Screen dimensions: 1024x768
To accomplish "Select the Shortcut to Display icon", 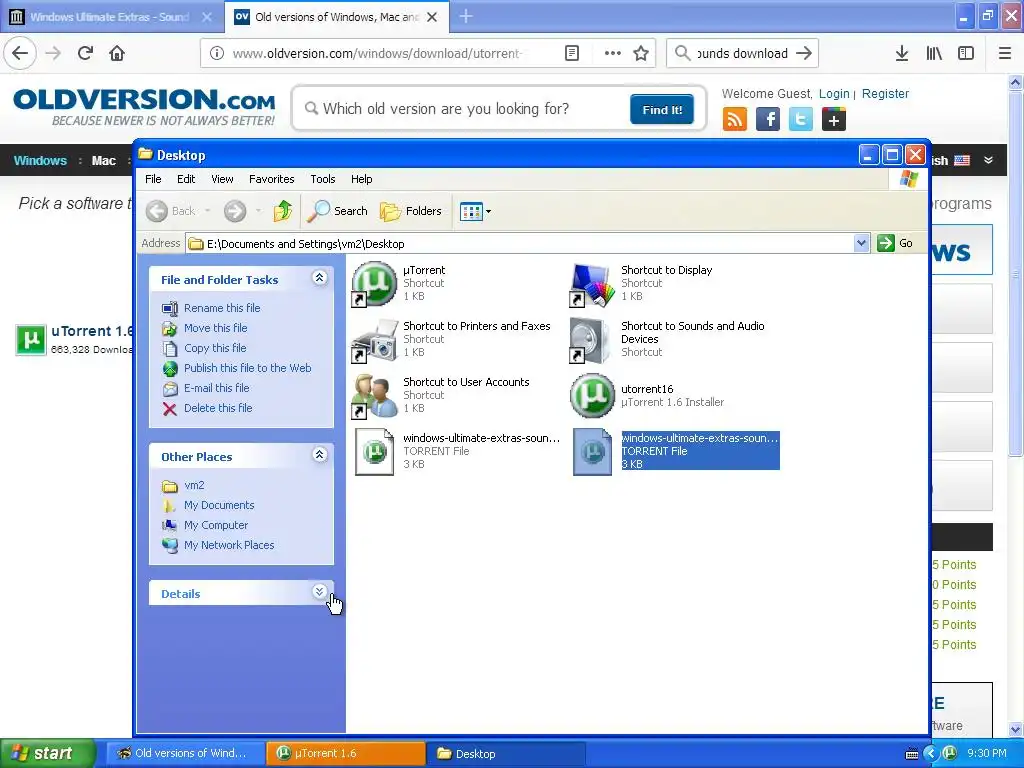I will point(592,283).
